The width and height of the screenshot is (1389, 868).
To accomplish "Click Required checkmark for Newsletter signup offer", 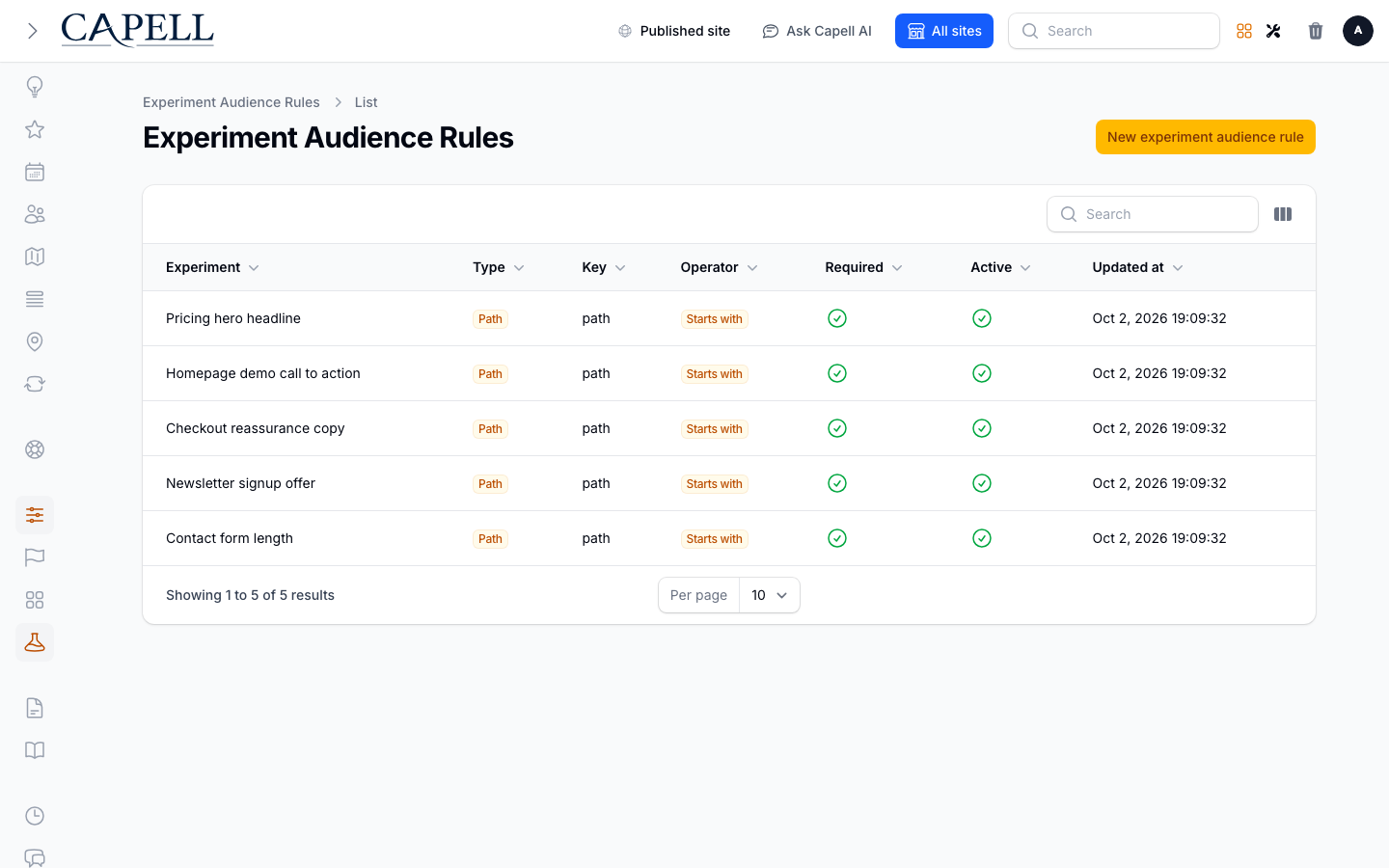I will pos(837,483).
